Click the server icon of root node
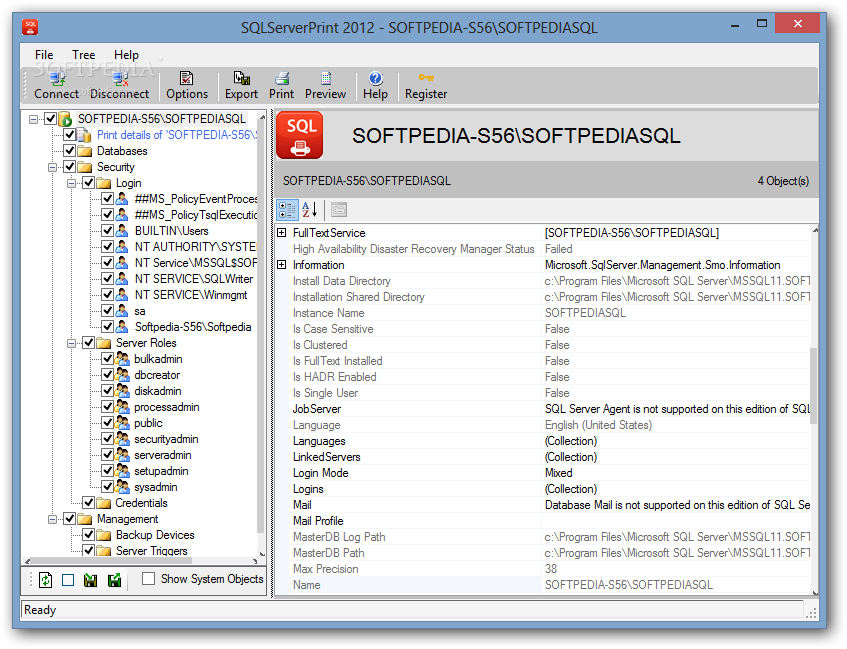 click(x=65, y=119)
